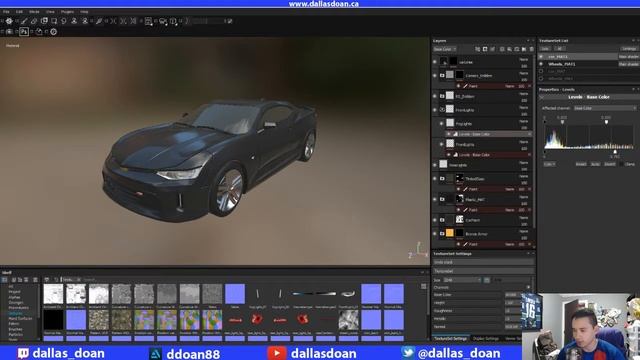Open the File menu

coord(6,12)
